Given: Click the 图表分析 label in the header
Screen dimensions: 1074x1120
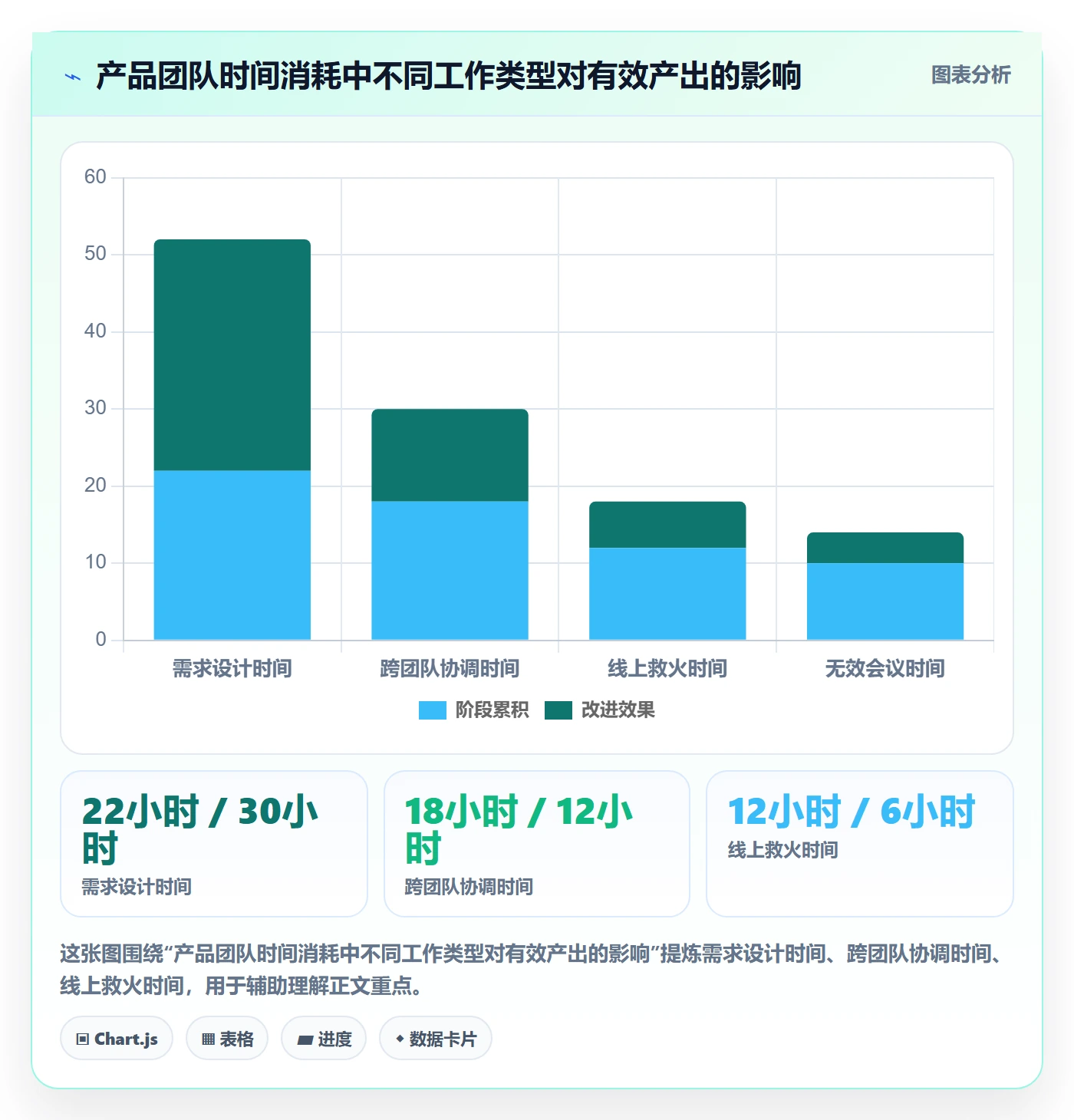Looking at the screenshot, I should click(970, 75).
